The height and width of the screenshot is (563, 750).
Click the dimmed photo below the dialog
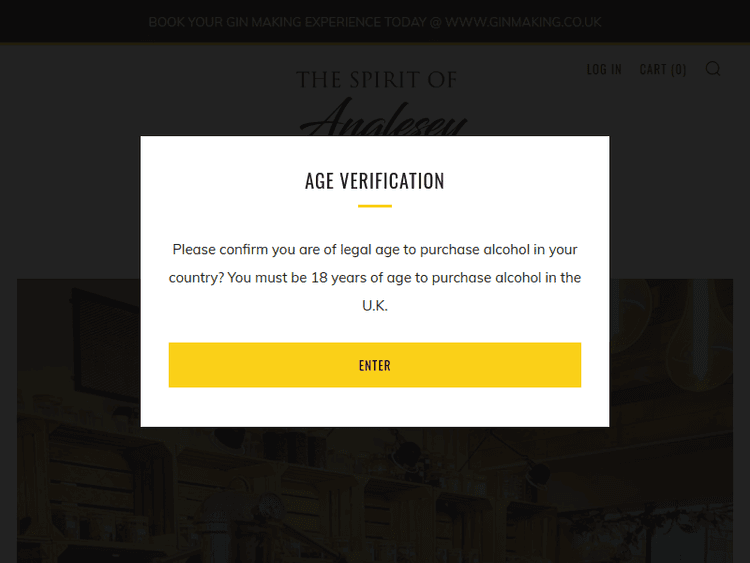[375, 495]
